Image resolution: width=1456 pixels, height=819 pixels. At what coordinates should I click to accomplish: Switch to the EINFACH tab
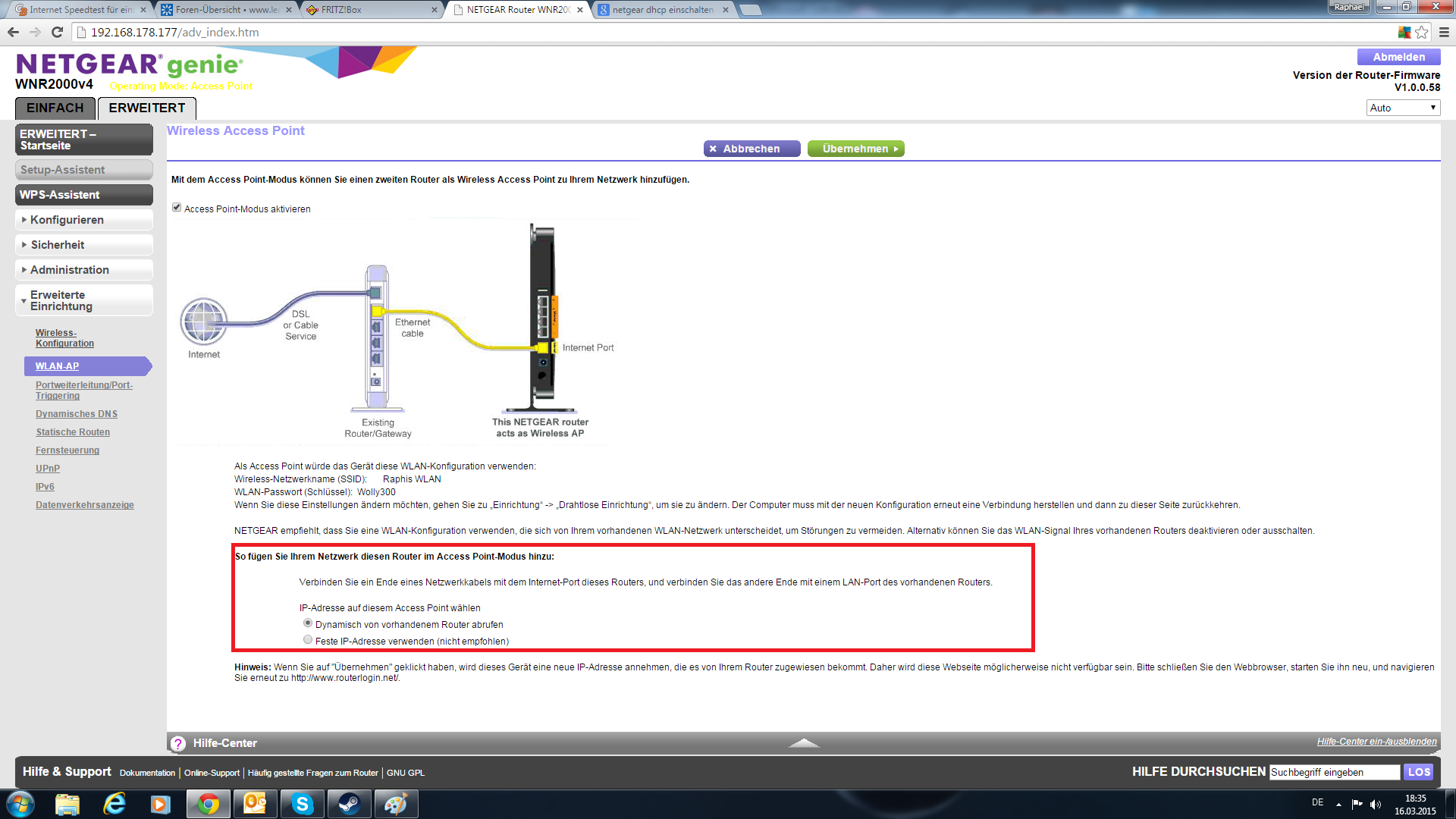55,108
